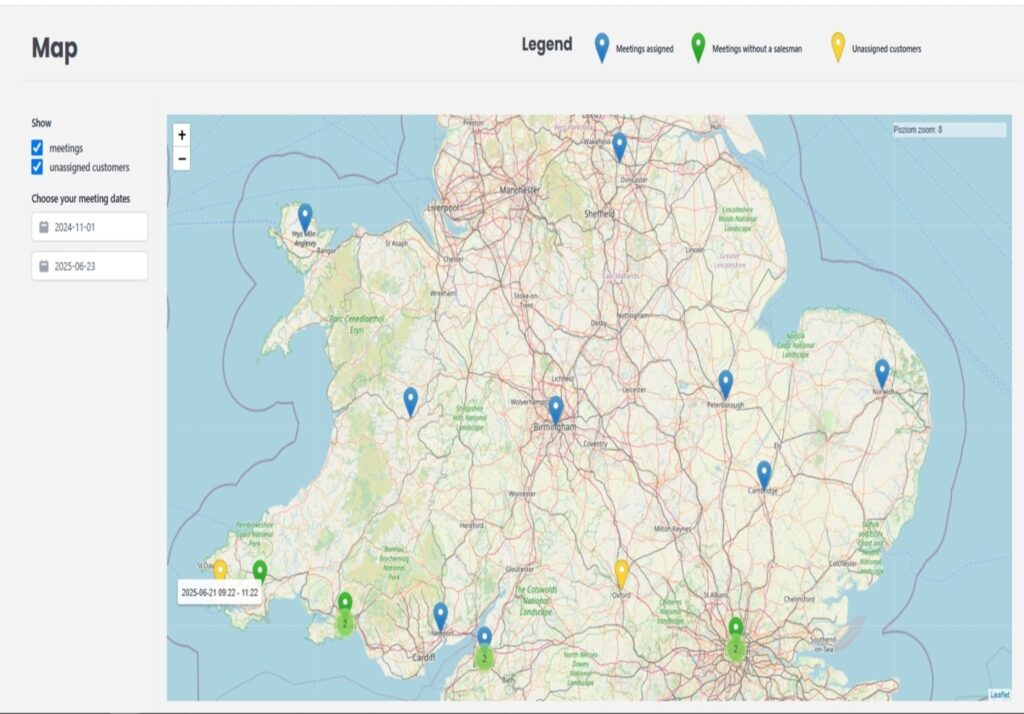Click the yellow marker near Oxford
The height and width of the screenshot is (714, 1024).
click(621, 572)
